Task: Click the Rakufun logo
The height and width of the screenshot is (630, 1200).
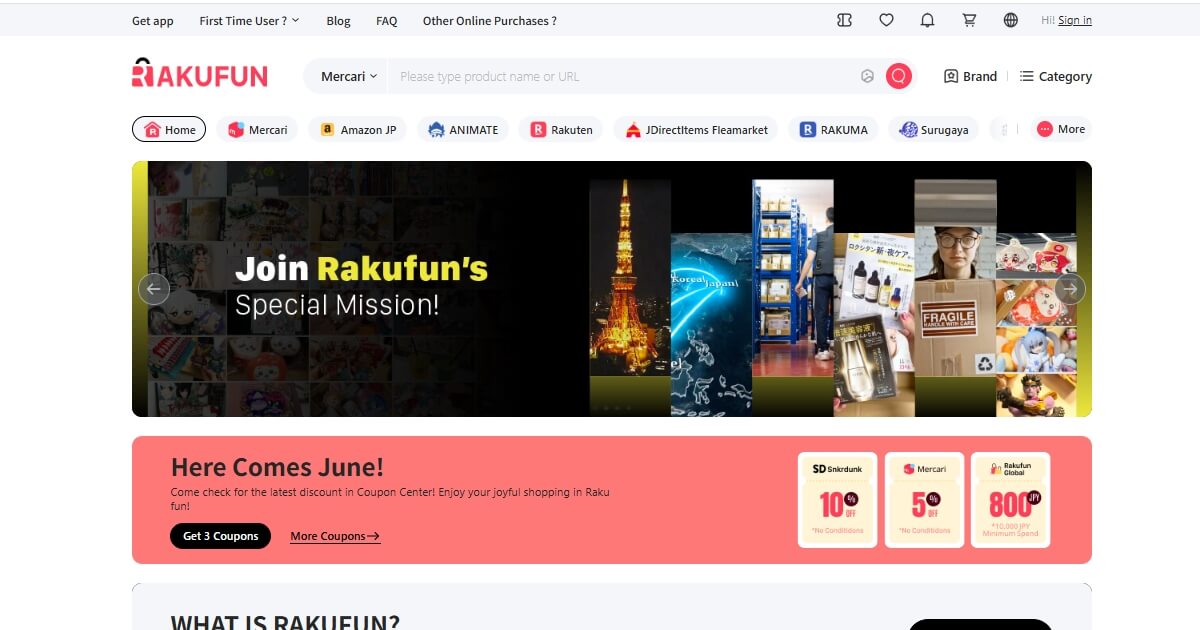Action: pos(200,73)
